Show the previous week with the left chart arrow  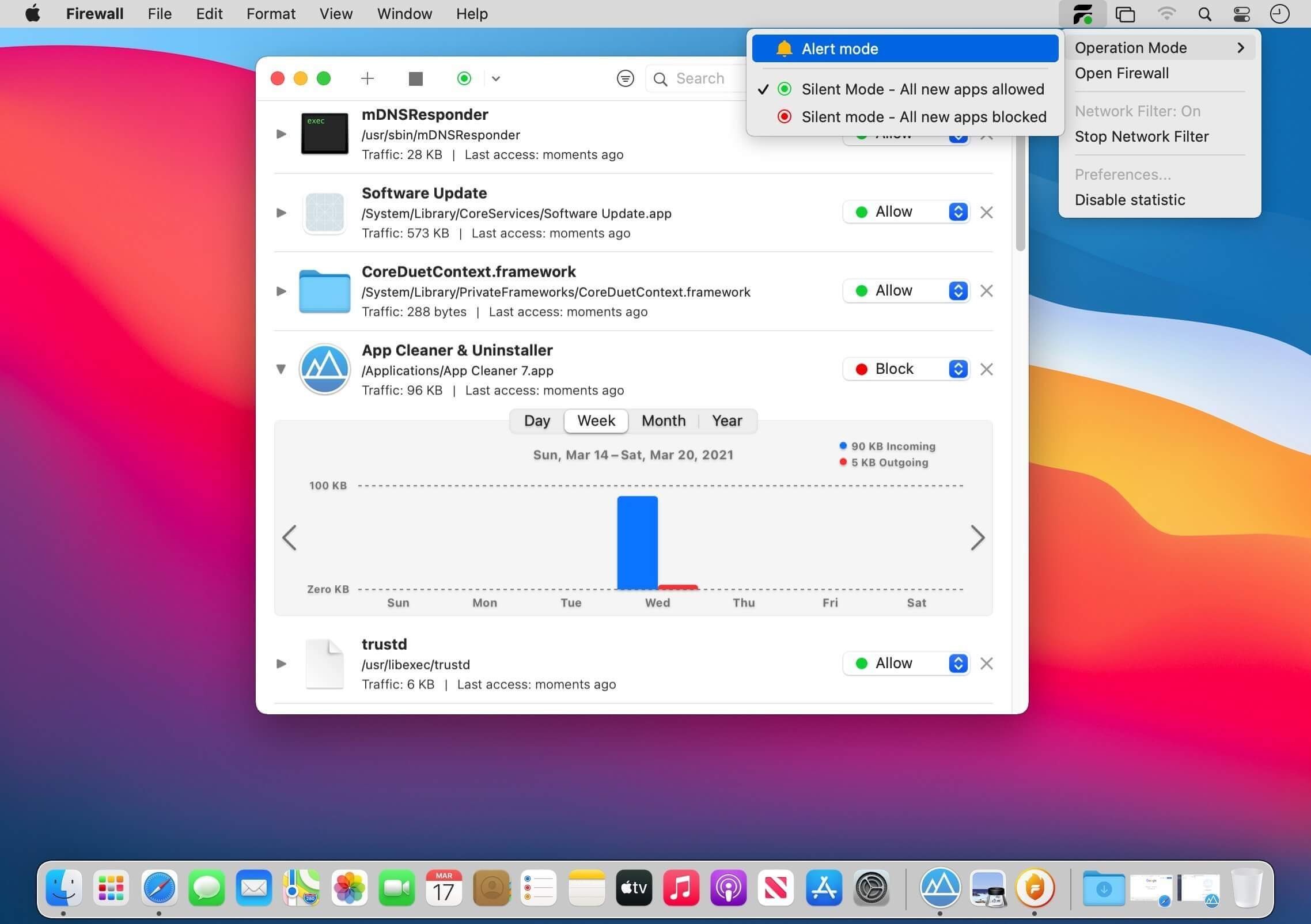point(289,538)
